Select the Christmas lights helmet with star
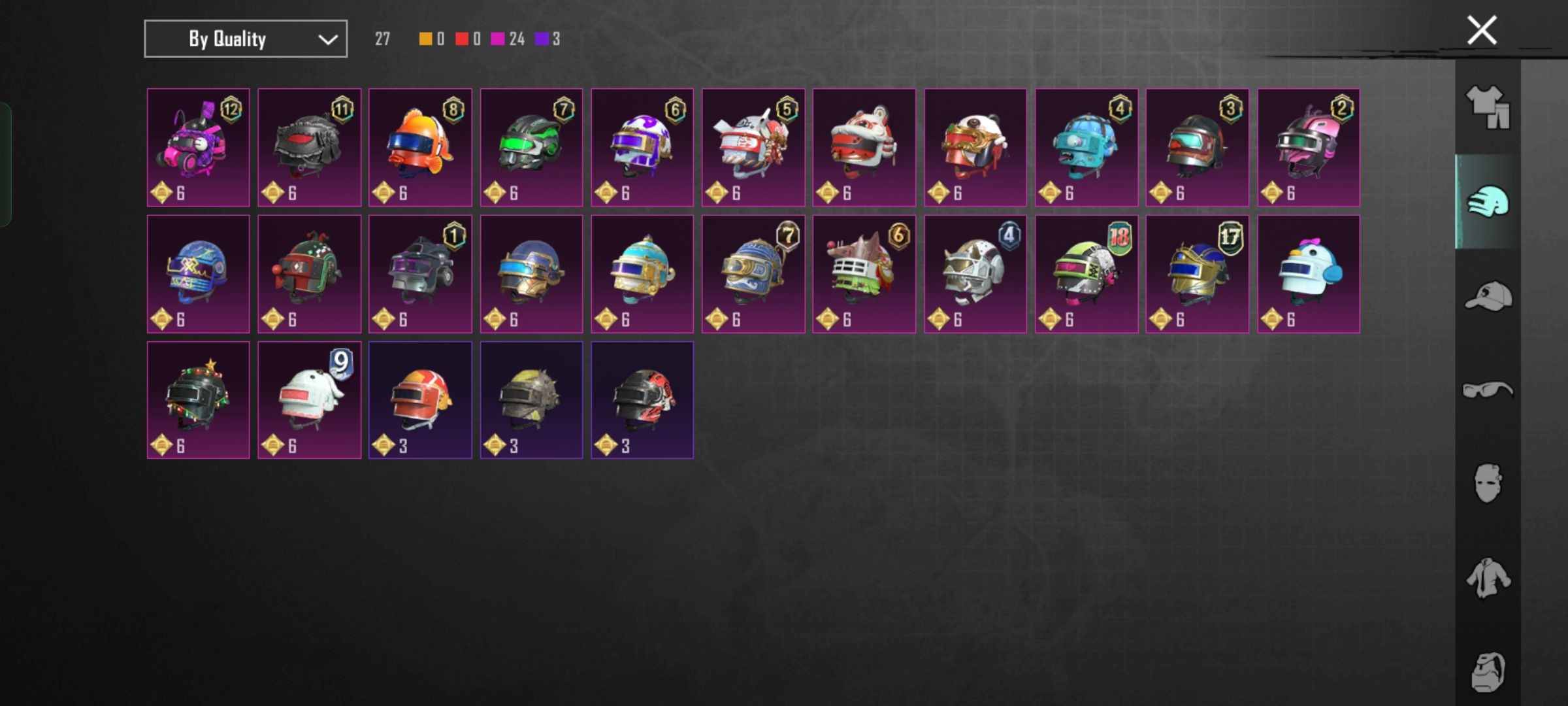Screen dimensions: 1568x706 pyautogui.click(x=198, y=400)
